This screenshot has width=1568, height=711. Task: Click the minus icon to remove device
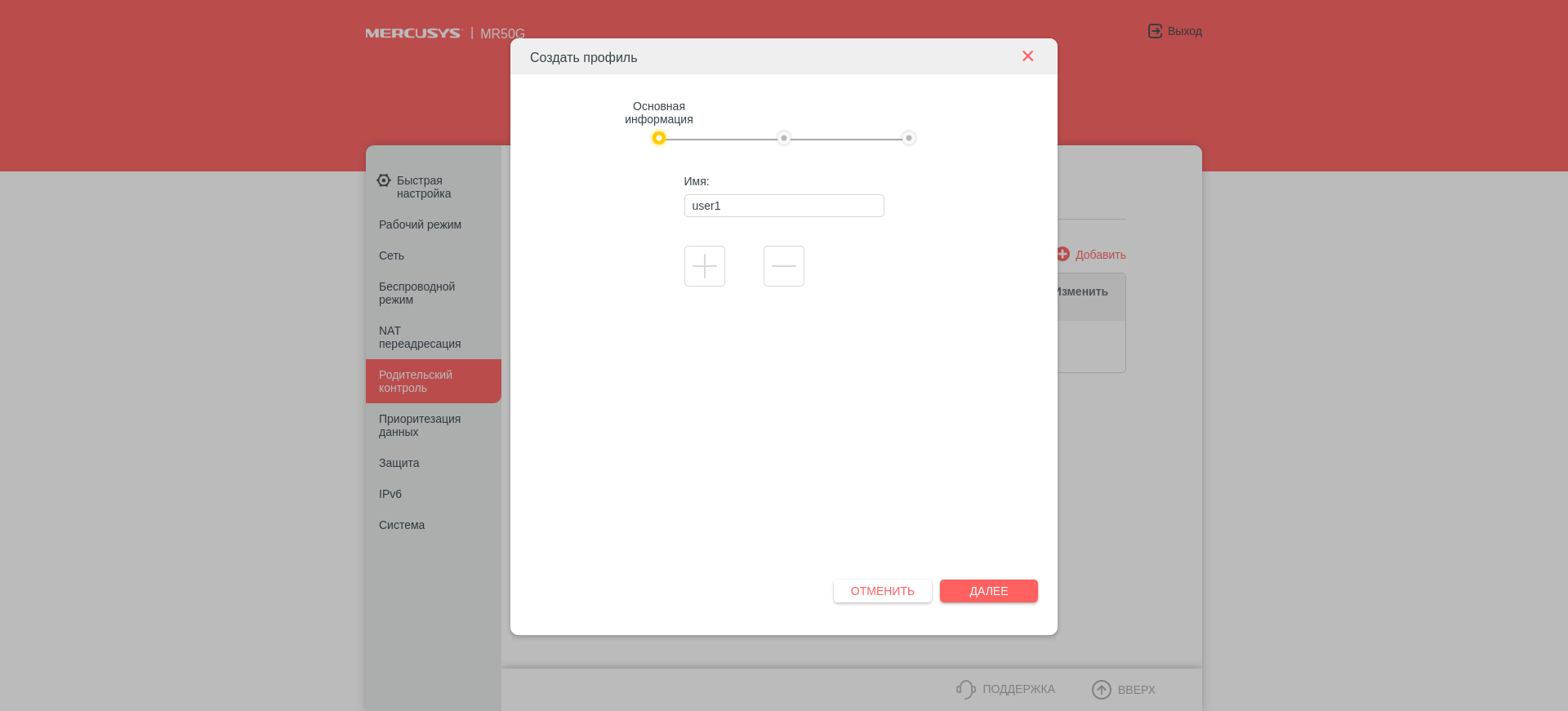coord(783,266)
